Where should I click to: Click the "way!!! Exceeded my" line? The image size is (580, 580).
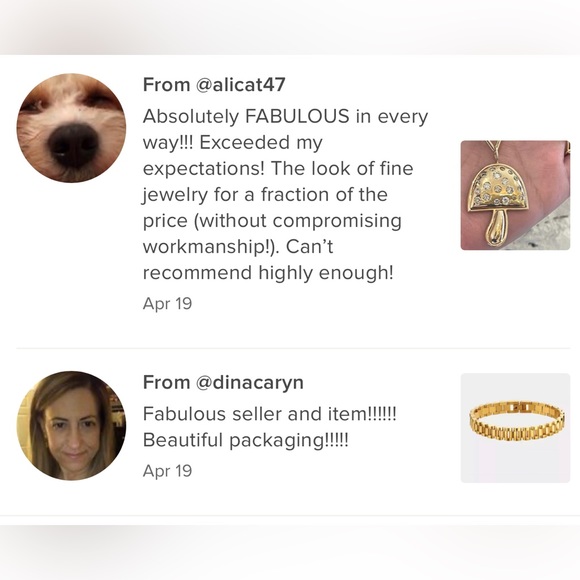pos(233,143)
